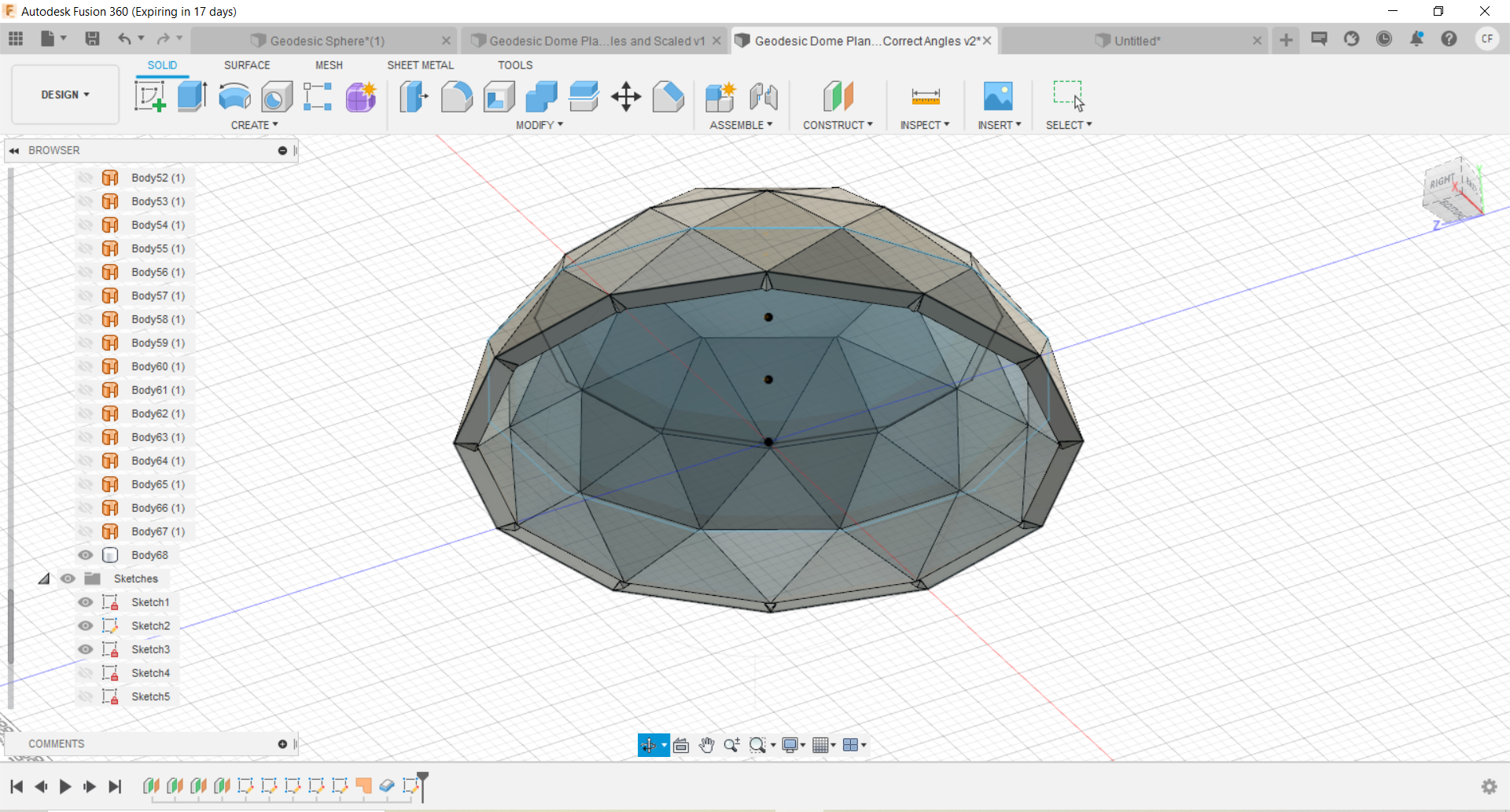Collapse the Browser panel
This screenshot has width=1510, height=812.
(x=14, y=150)
